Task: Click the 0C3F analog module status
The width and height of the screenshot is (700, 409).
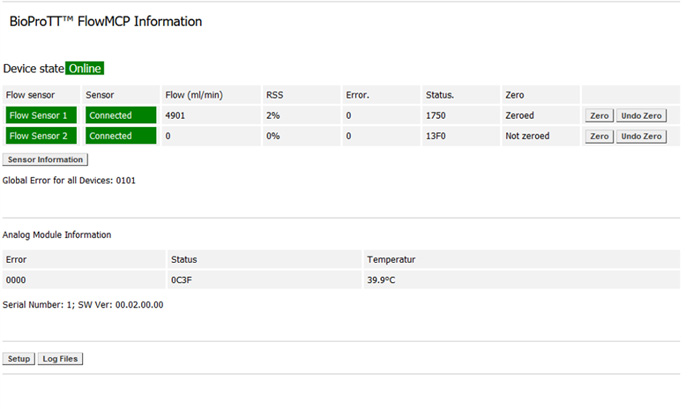Action: pyautogui.click(x=182, y=281)
